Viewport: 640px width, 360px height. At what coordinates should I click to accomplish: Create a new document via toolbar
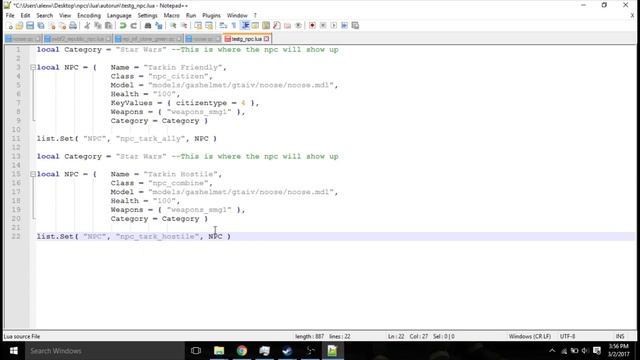[x=9, y=26]
